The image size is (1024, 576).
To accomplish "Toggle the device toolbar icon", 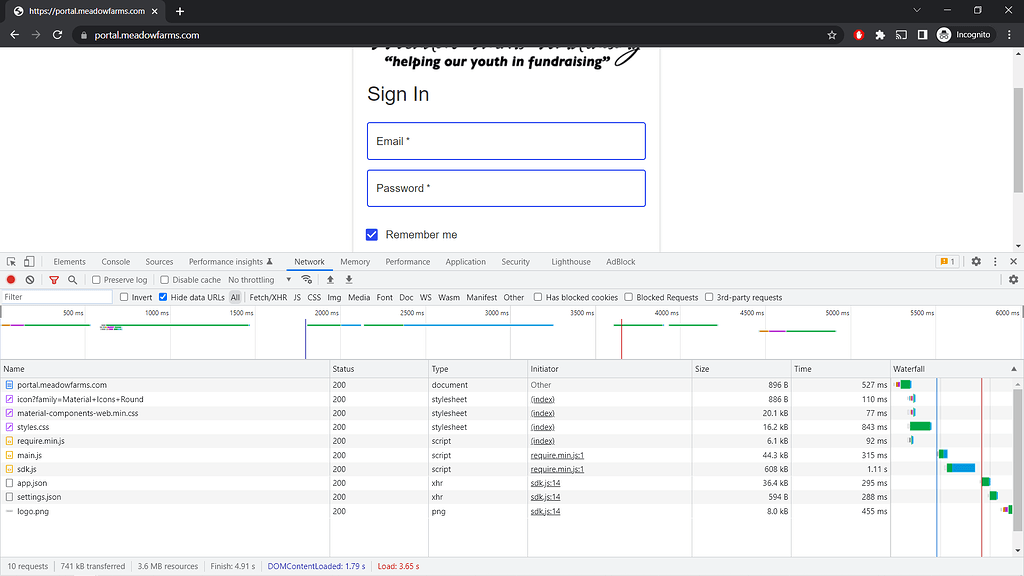I will [x=29, y=261].
